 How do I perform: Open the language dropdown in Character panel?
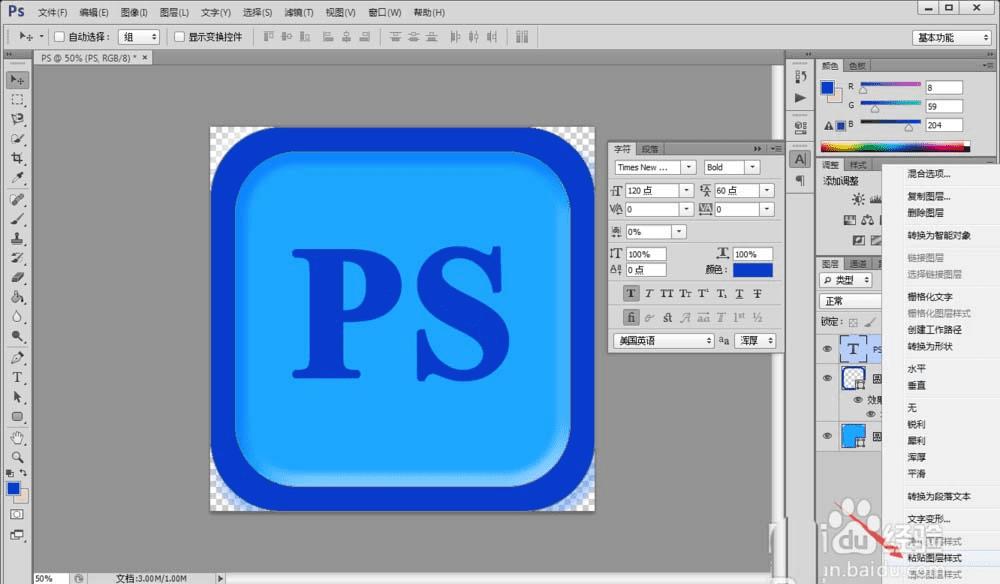click(x=663, y=340)
